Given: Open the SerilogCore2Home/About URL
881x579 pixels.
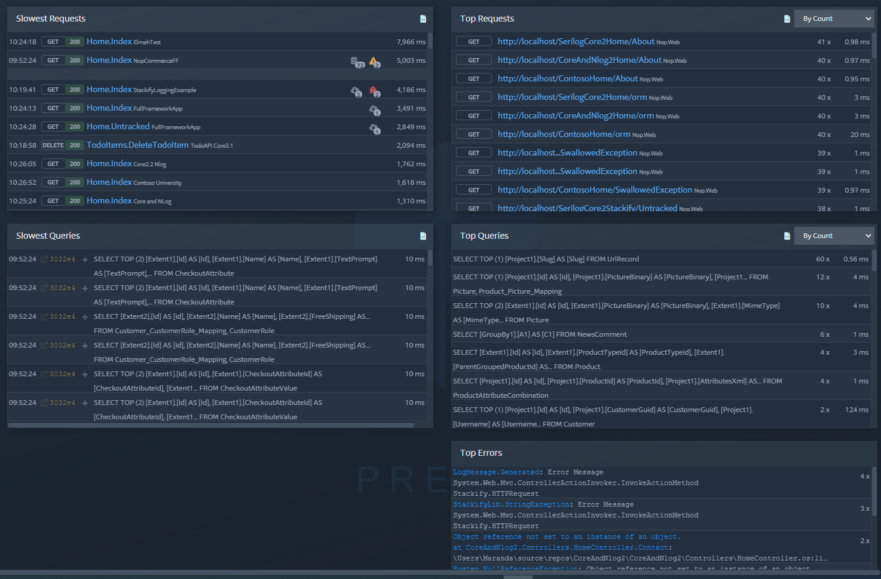Looking at the screenshot, I should pyautogui.click(x=576, y=42).
